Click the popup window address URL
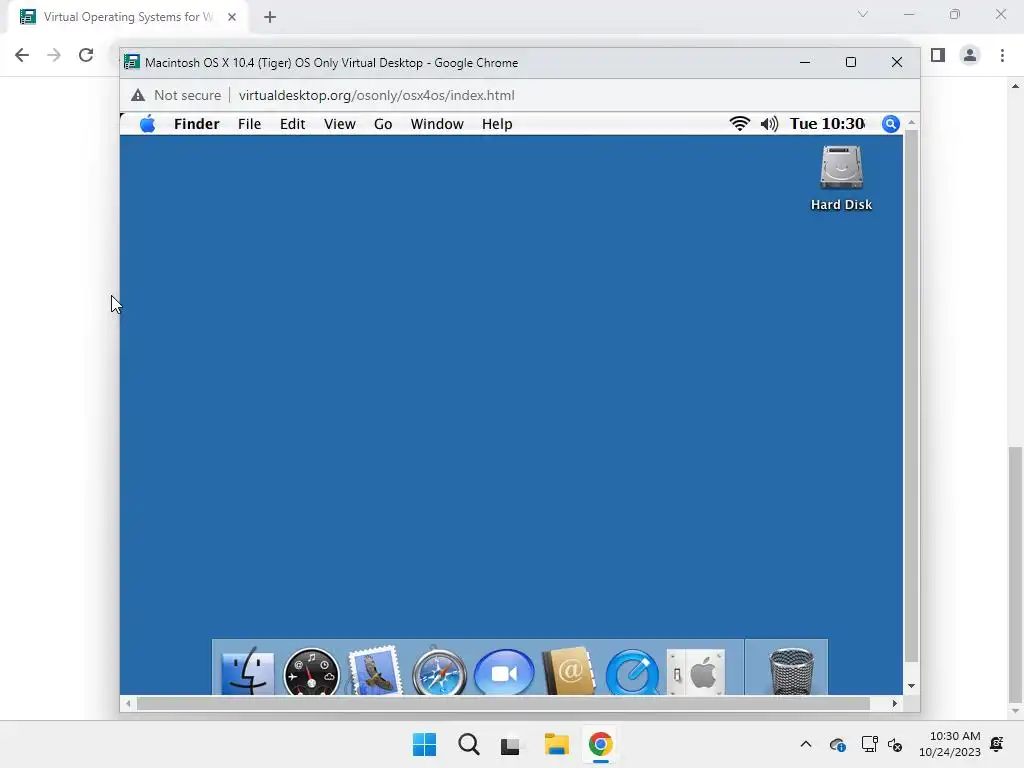 377,95
